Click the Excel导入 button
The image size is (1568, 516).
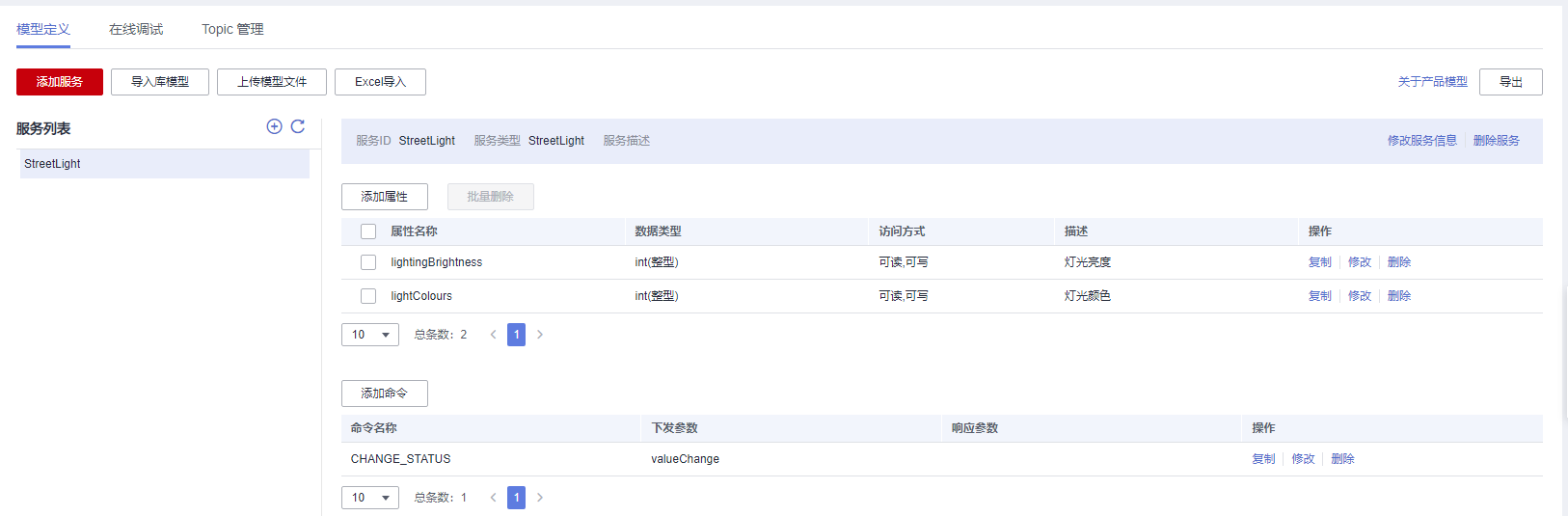pyautogui.click(x=380, y=82)
